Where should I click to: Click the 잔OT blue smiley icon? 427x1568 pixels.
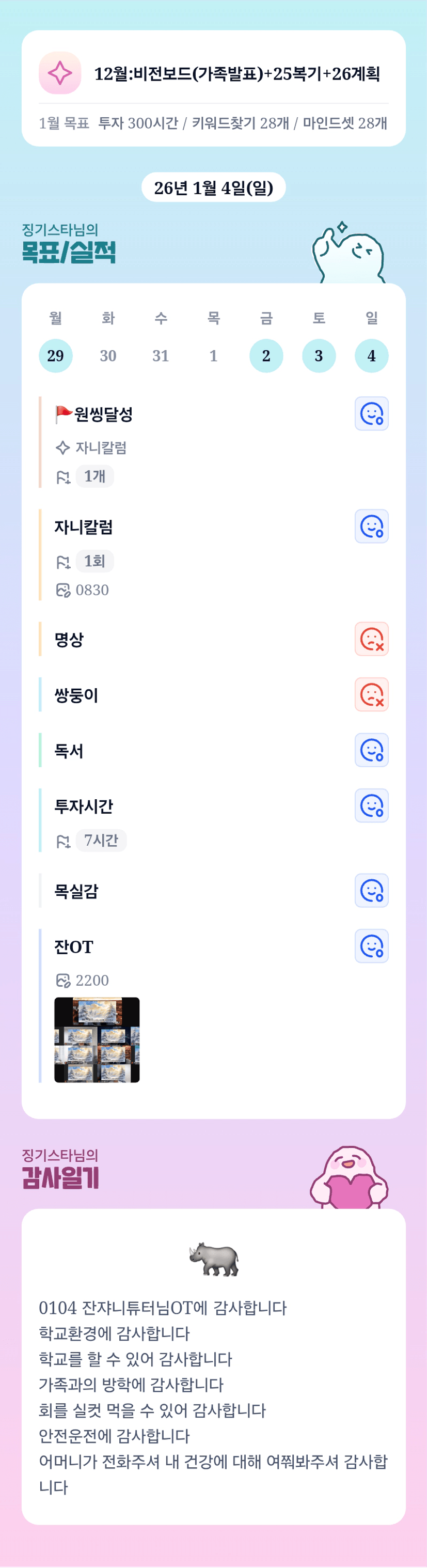click(x=371, y=946)
